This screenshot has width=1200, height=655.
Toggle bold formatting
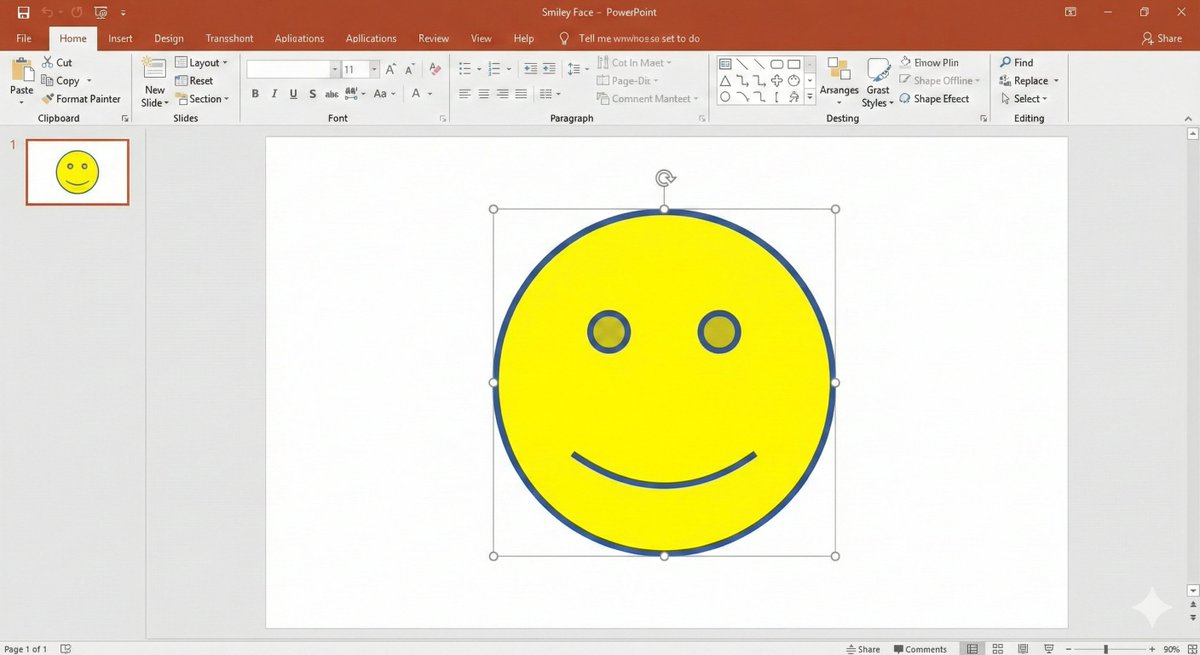[255, 93]
